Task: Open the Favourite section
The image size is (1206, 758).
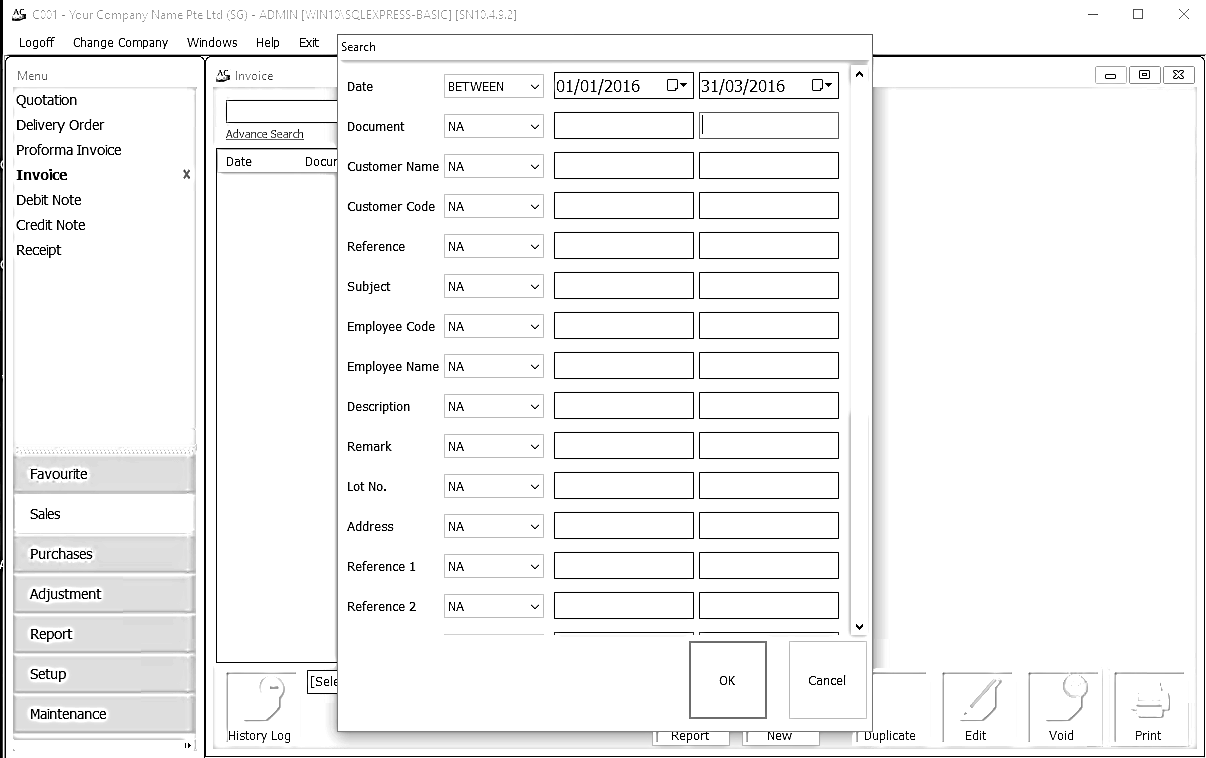Action: 104,474
